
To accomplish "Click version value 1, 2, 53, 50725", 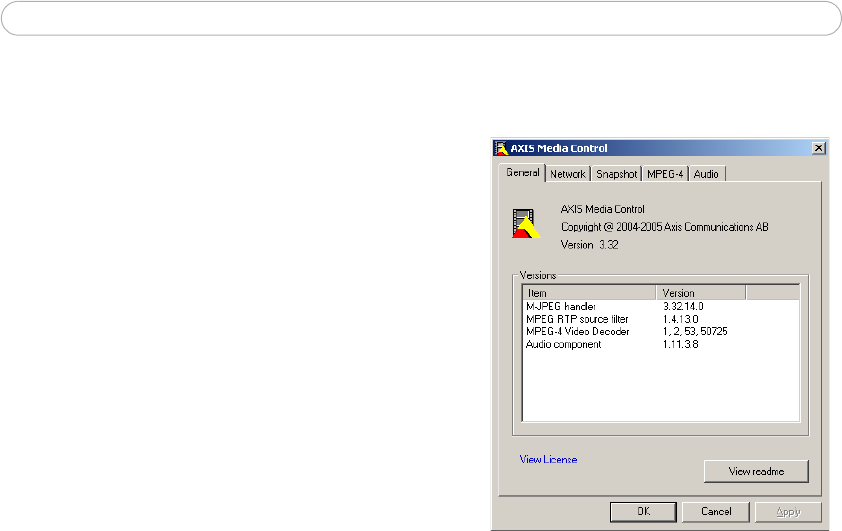I will click(695, 332).
